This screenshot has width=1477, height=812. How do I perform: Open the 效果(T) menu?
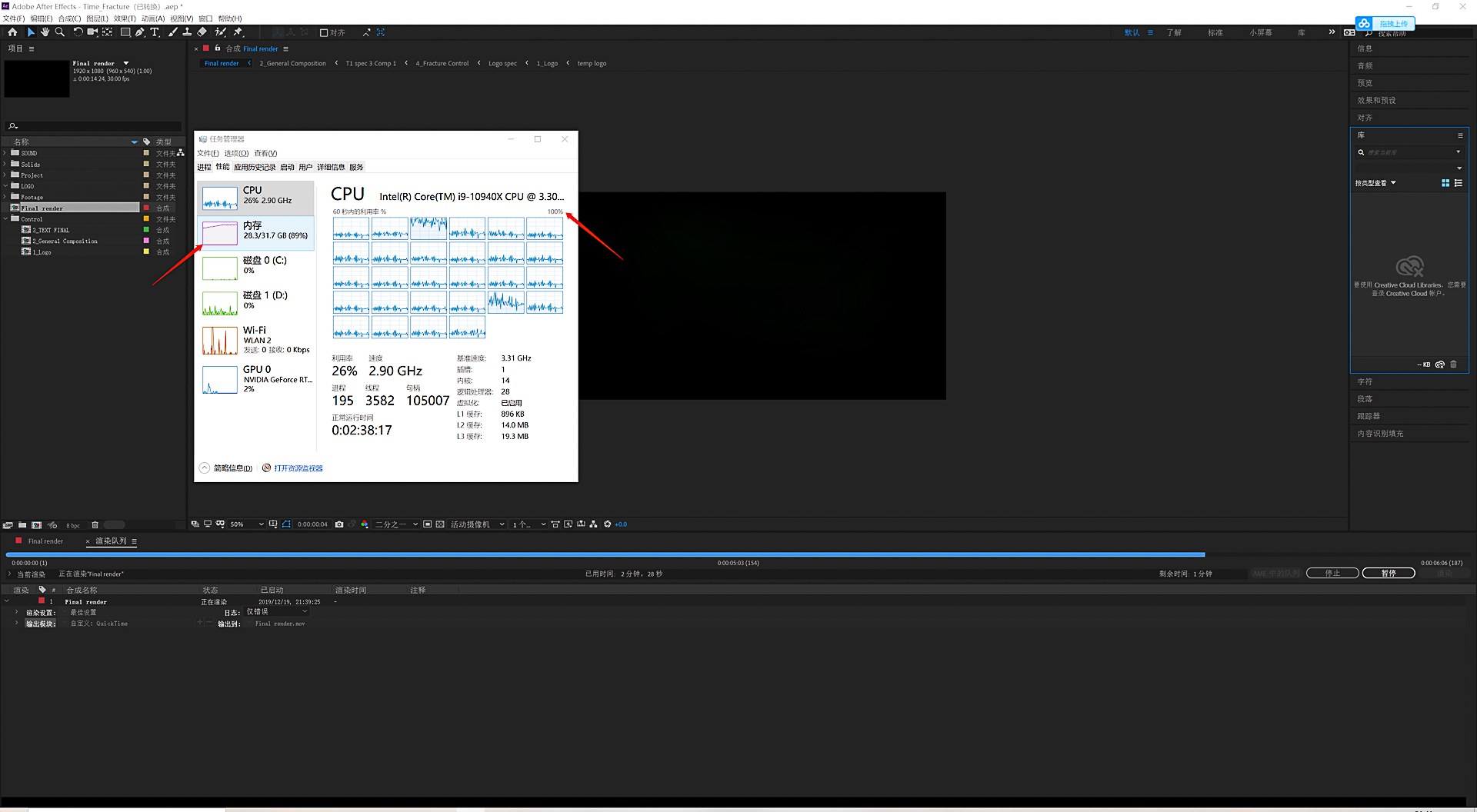pyautogui.click(x=125, y=18)
